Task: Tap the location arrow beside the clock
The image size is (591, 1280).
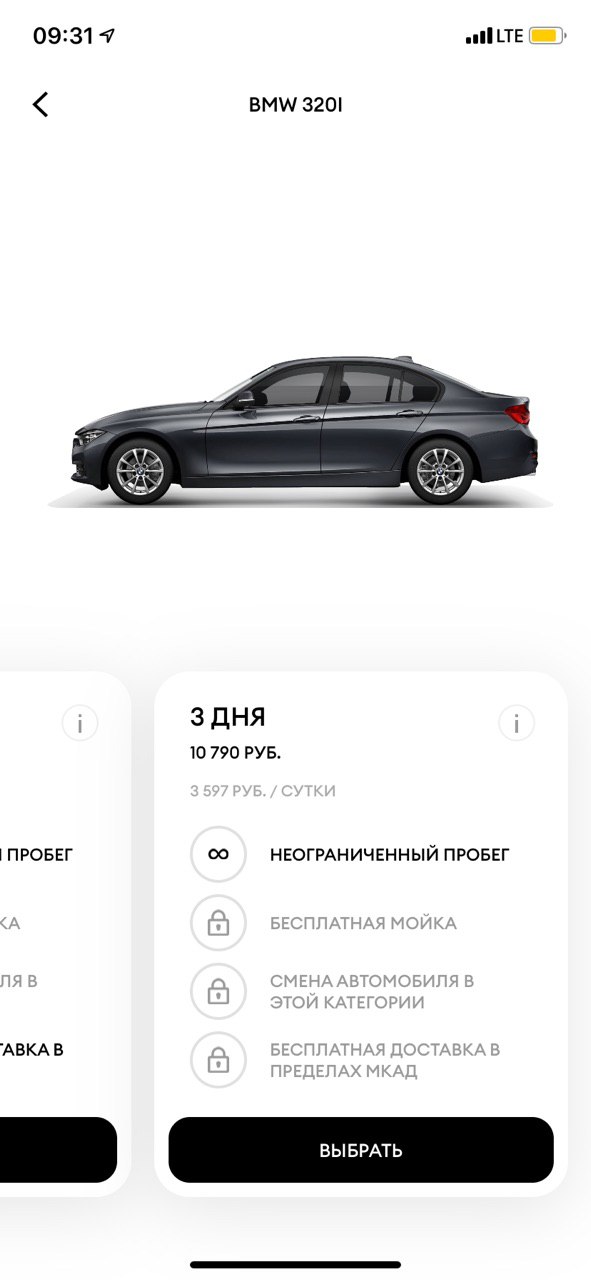Action: click(107, 36)
